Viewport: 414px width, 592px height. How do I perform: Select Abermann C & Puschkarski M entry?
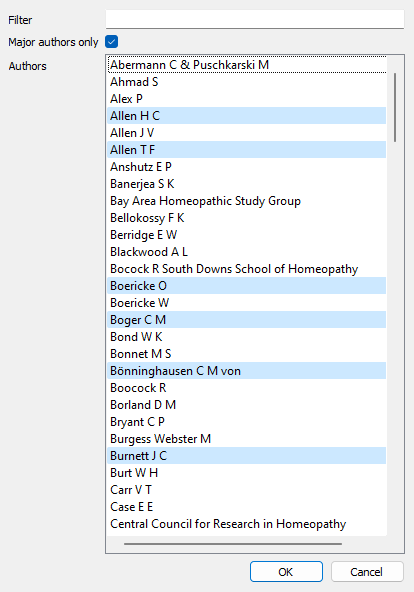(247, 65)
